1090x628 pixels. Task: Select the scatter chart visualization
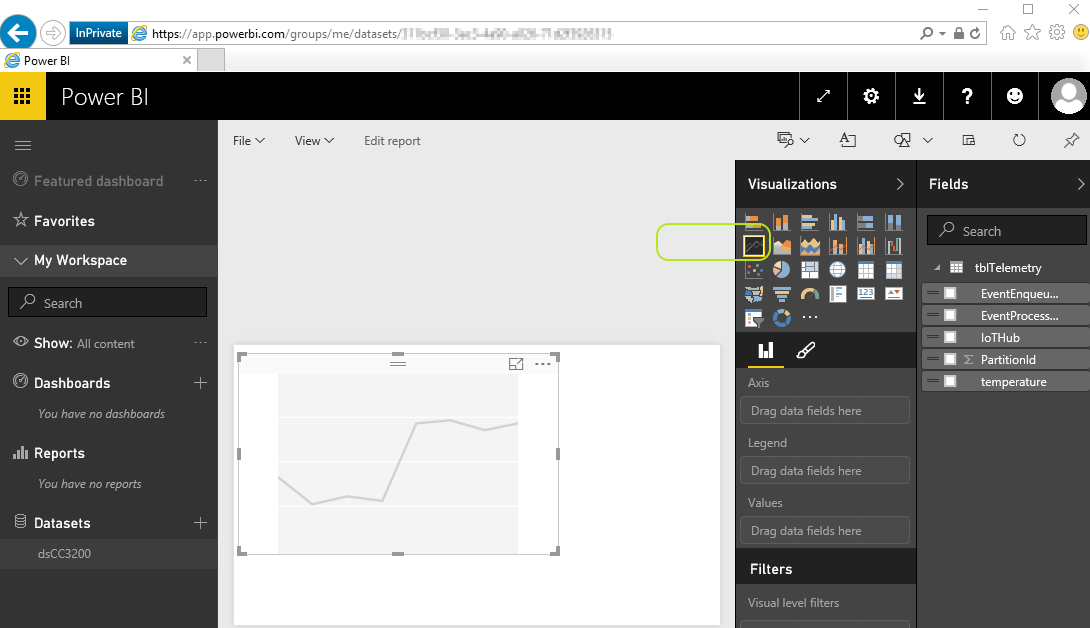tap(754, 270)
